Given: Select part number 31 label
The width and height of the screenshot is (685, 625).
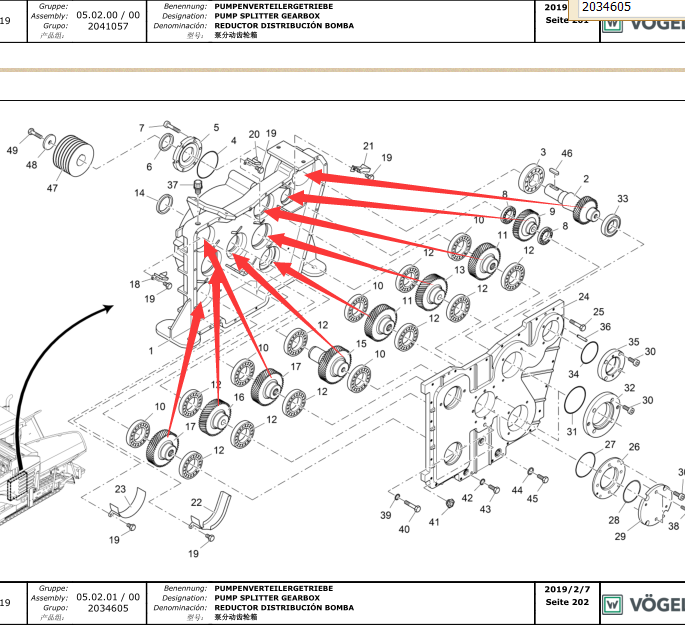Looking at the screenshot, I should click(572, 432).
